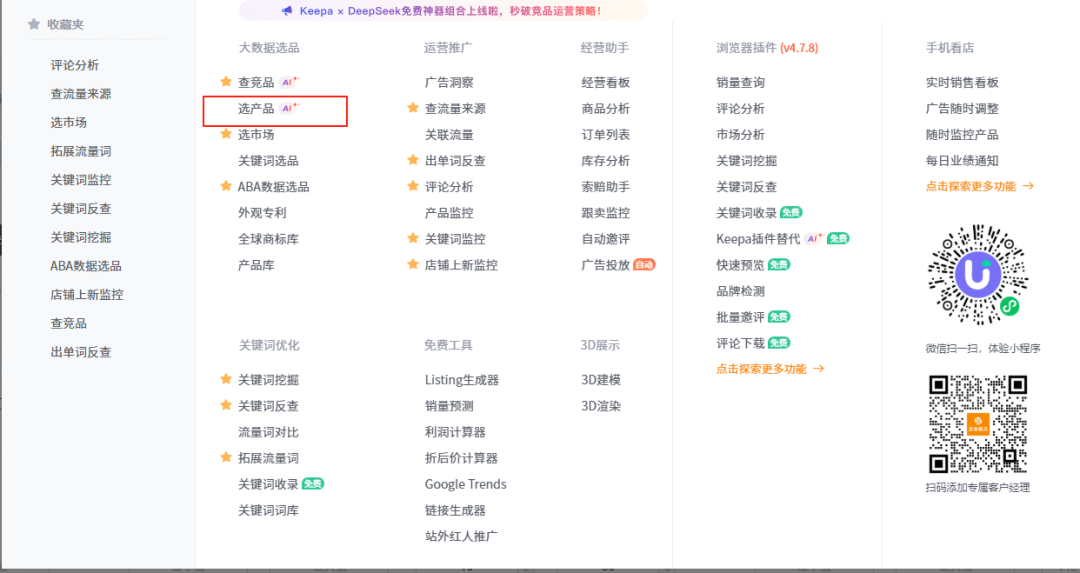Open 利润计算器 under 免费工具
1080x573 pixels.
455,432
